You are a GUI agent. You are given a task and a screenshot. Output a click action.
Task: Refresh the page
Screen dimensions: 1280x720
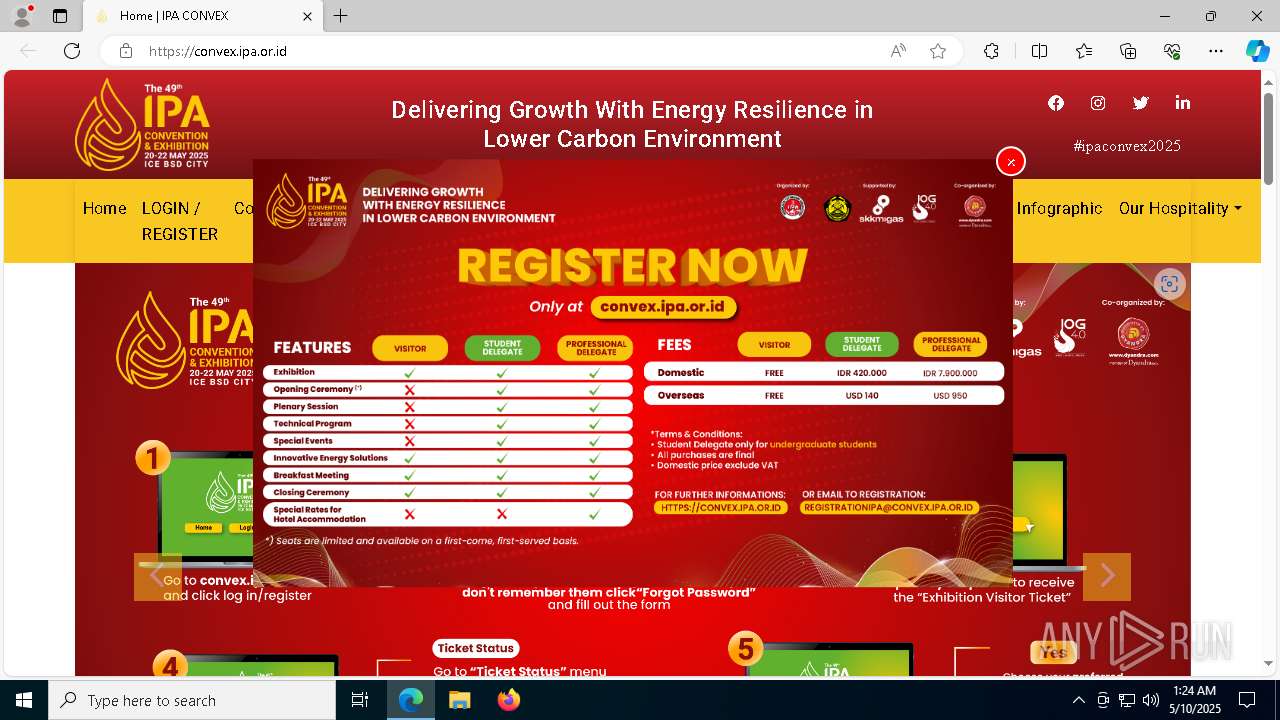click(72, 51)
